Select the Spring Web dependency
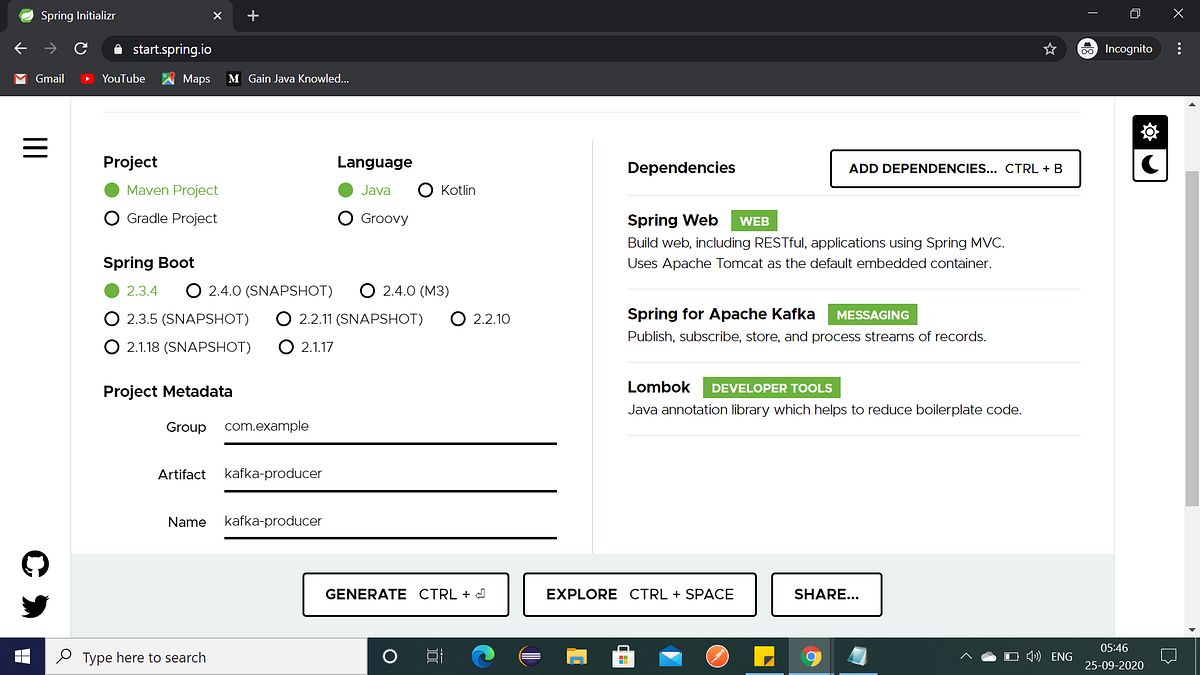 [x=854, y=242]
